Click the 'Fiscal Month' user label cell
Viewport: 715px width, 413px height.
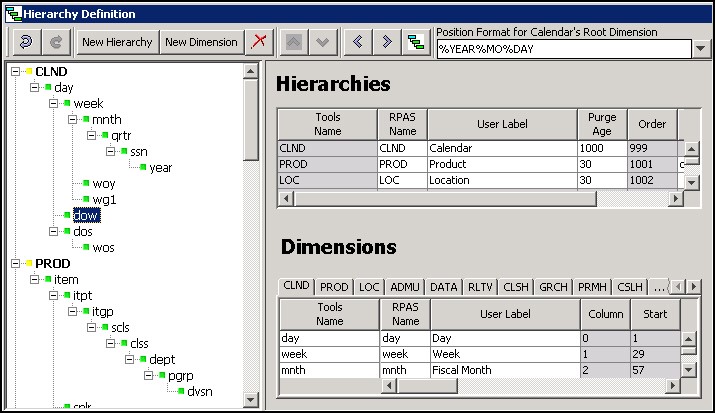[x=505, y=370]
